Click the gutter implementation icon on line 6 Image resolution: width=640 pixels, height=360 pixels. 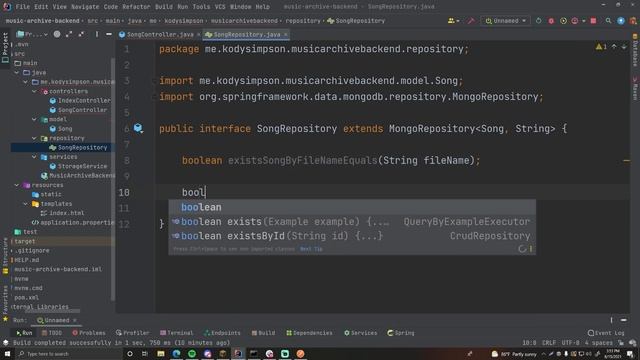(x=138, y=128)
